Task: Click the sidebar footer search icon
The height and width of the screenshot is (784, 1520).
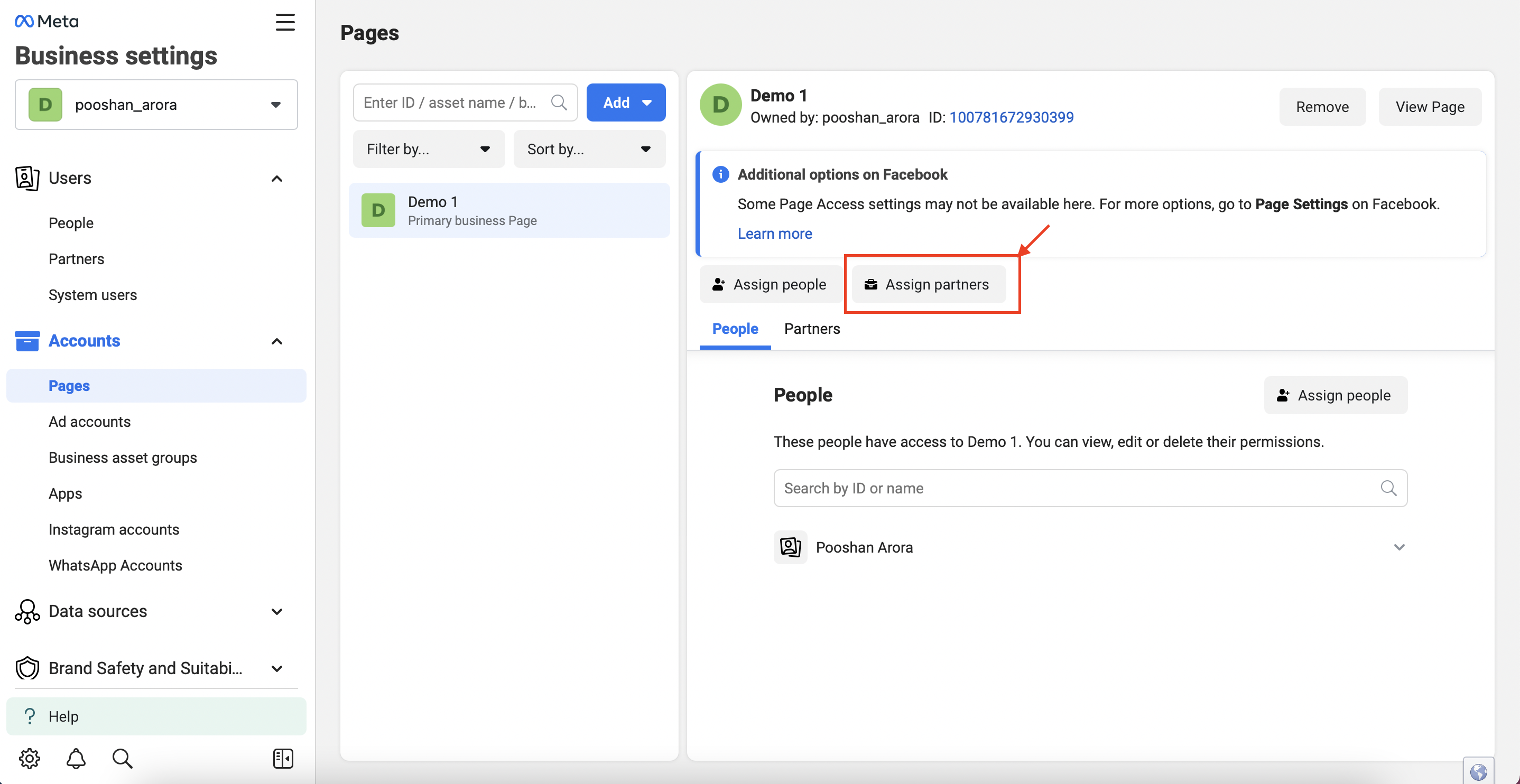Action: [x=122, y=758]
